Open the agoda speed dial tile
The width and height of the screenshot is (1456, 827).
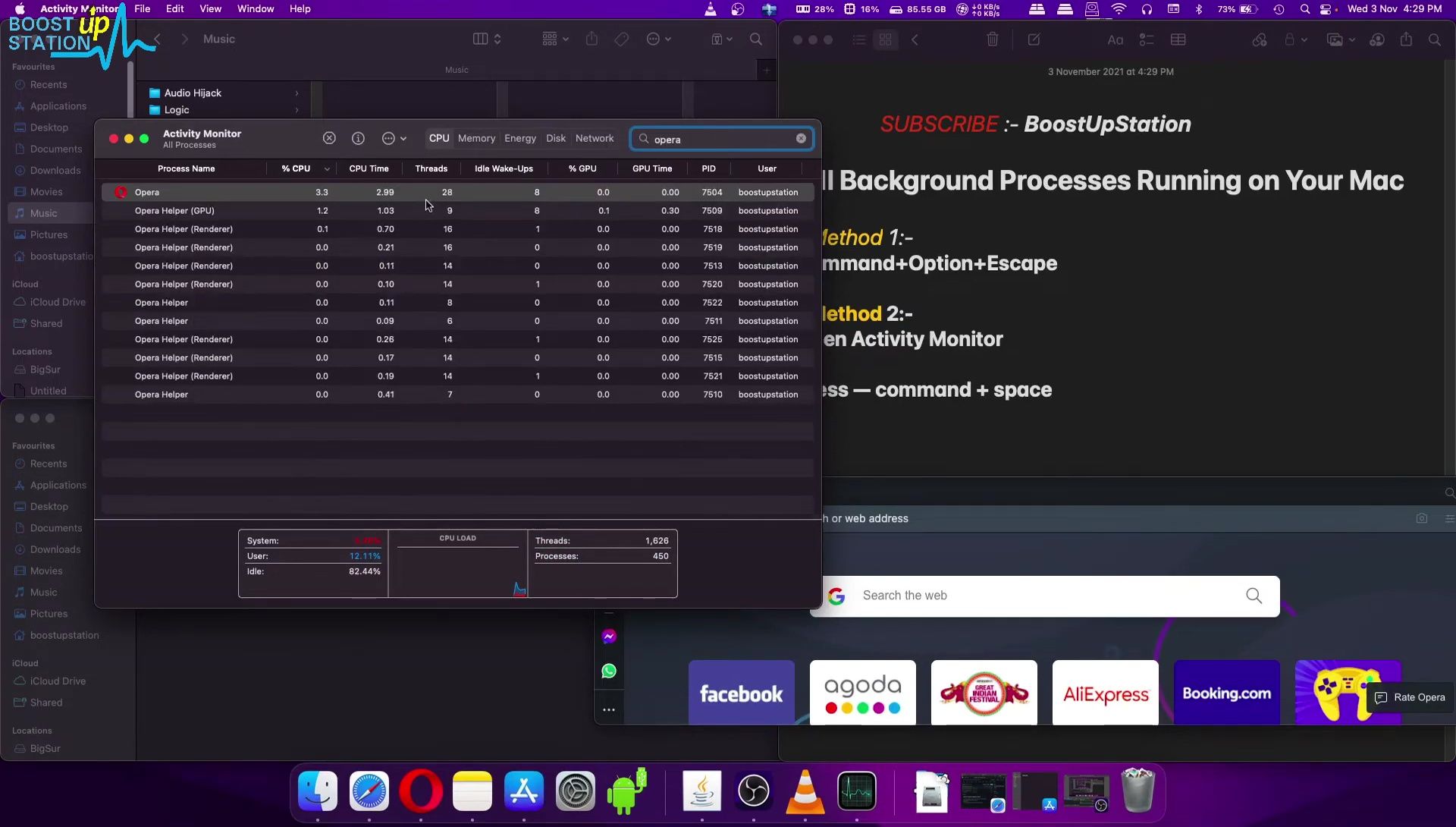(863, 693)
